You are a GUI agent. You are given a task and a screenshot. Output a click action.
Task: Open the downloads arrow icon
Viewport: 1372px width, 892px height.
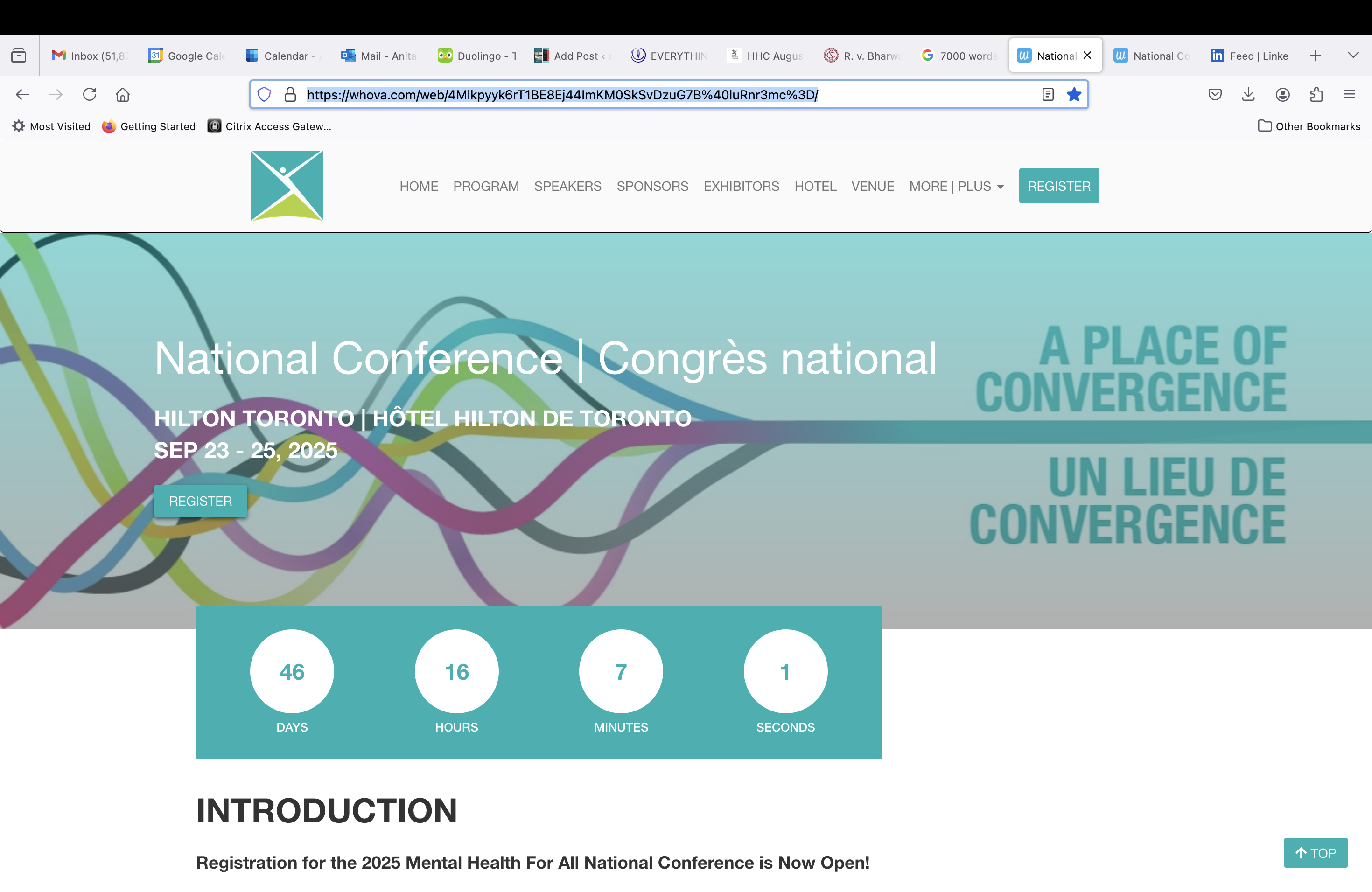(1248, 95)
